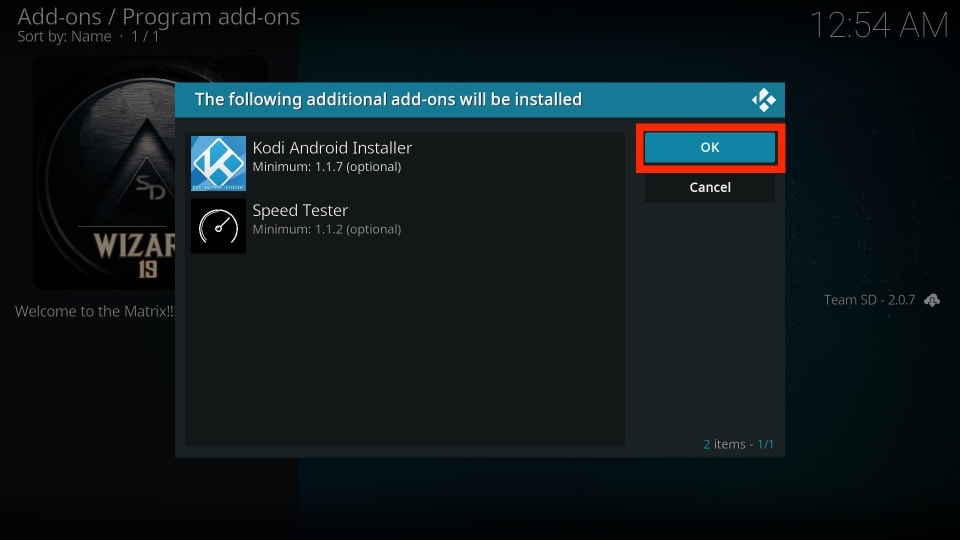Highlight the Speed Tester entry name
The image size is (960, 540).
(300, 211)
